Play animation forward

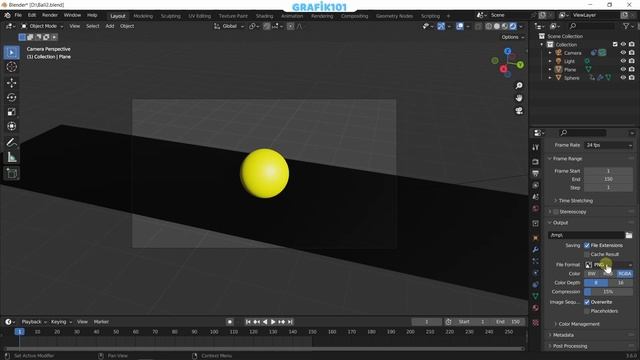(x=273, y=322)
